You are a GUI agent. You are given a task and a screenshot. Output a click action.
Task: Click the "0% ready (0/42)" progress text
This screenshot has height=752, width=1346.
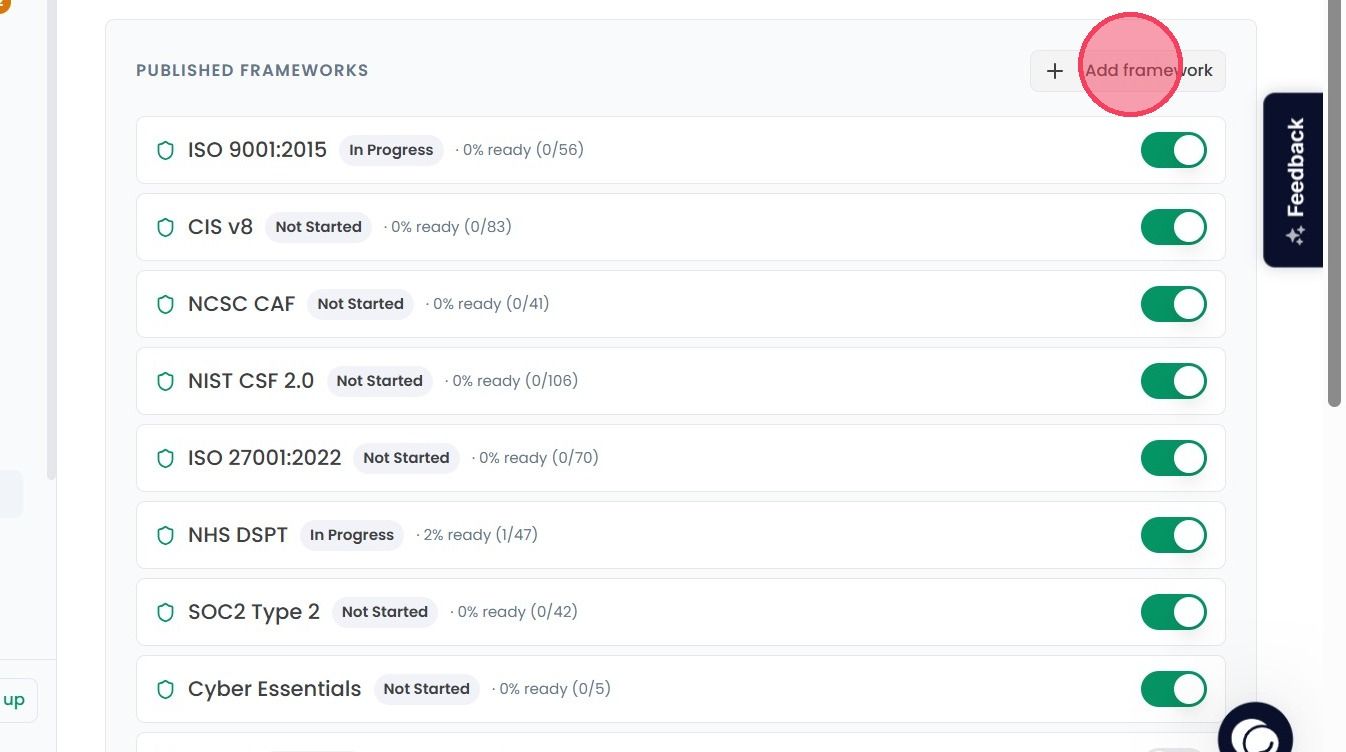pos(517,612)
